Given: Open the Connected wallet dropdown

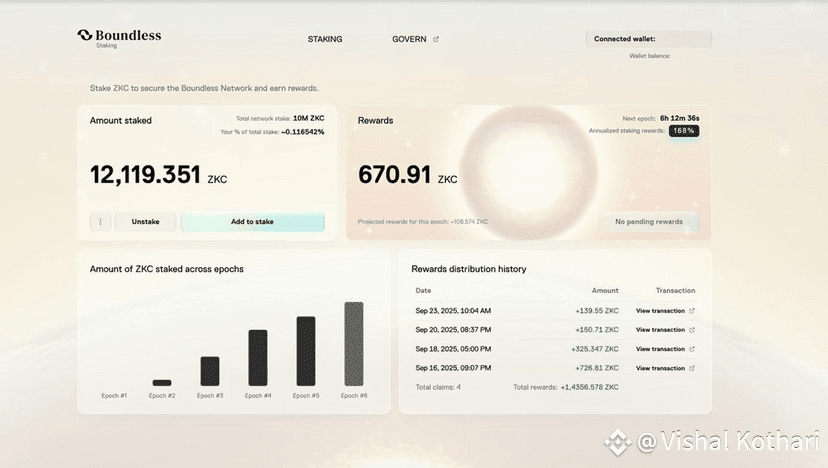Looking at the screenshot, I should [x=648, y=39].
